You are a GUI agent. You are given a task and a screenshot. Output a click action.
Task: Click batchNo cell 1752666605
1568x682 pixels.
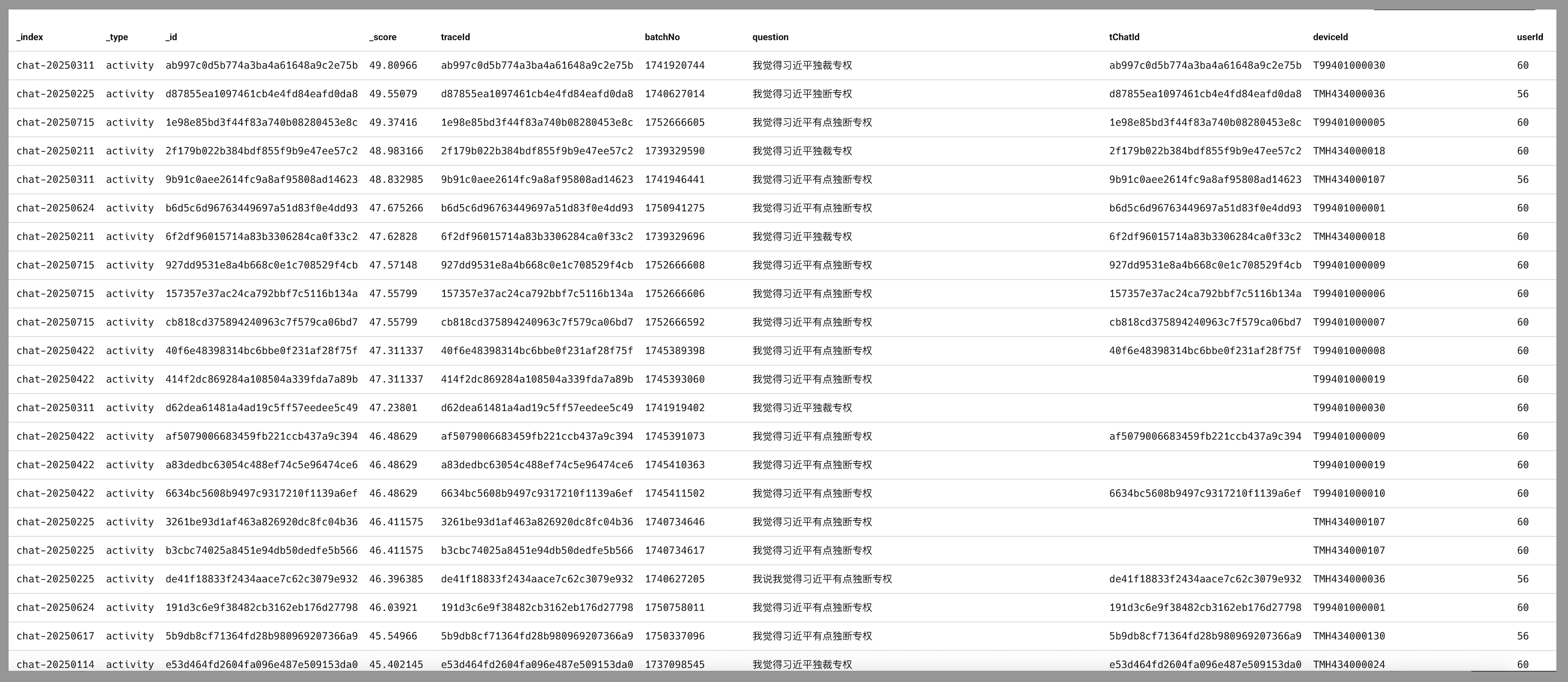click(x=675, y=123)
